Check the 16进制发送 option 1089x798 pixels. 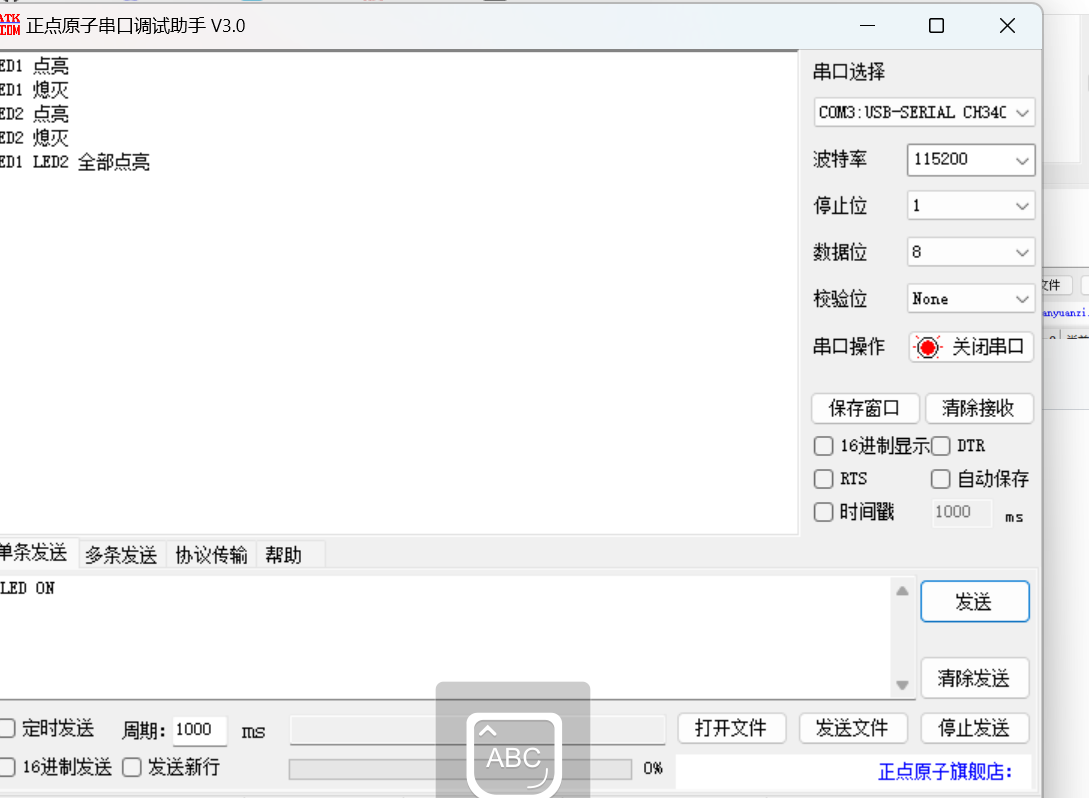[x=7, y=767]
